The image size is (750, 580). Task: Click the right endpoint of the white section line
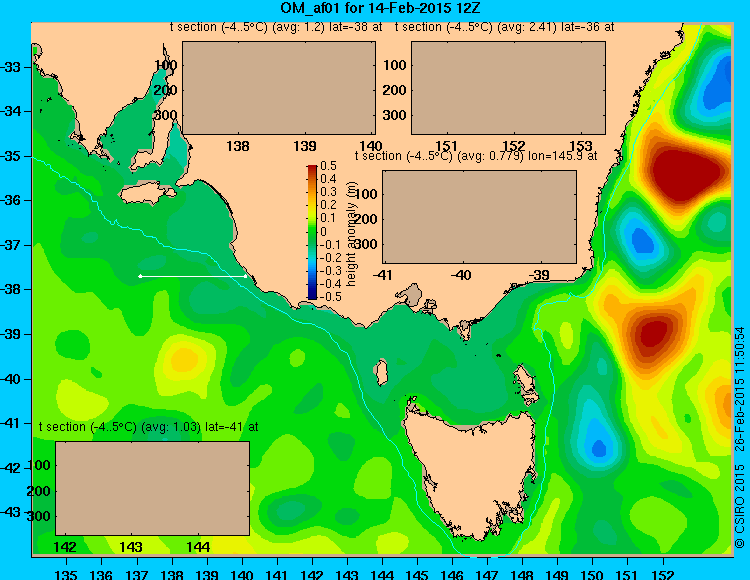point(246,276)
